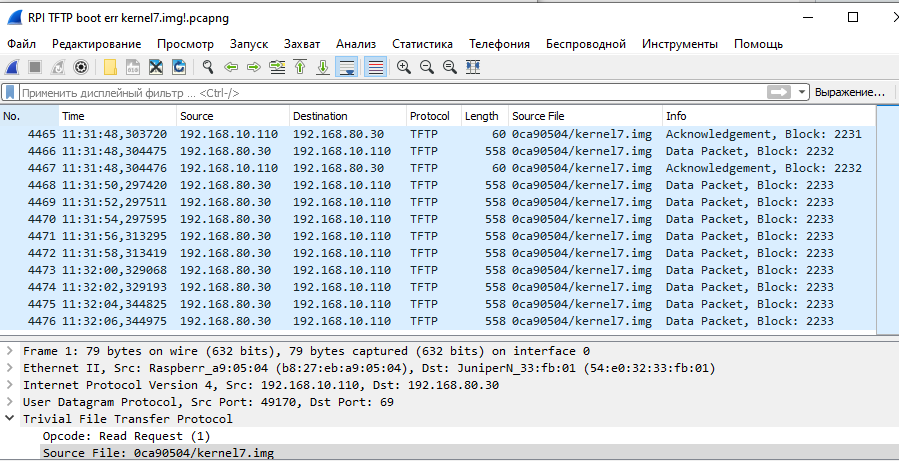Sort by the Time column header

(x=118, y=116)
